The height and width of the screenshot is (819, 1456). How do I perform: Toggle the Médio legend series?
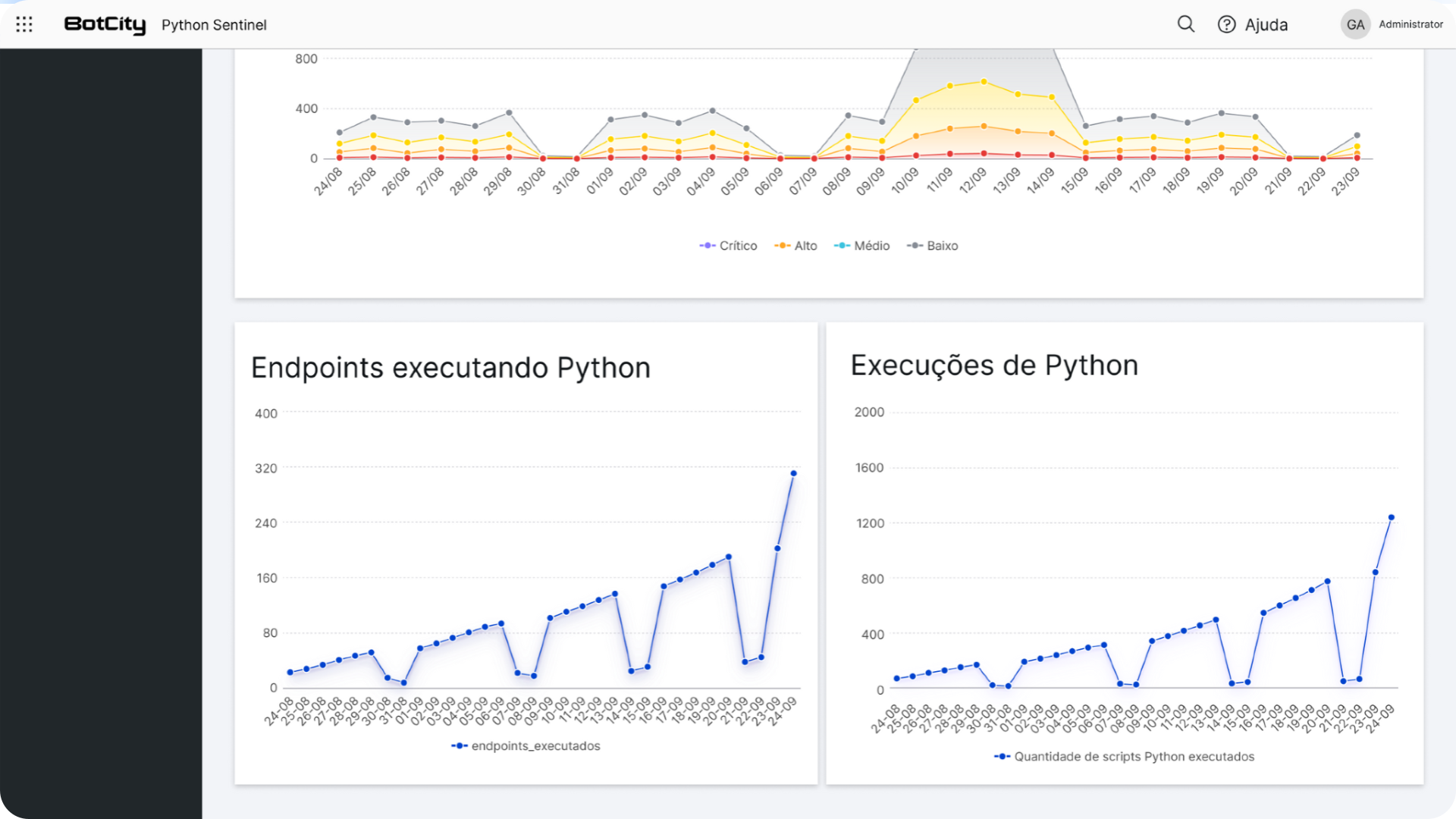pyautogui.click(x=862, y=246)
